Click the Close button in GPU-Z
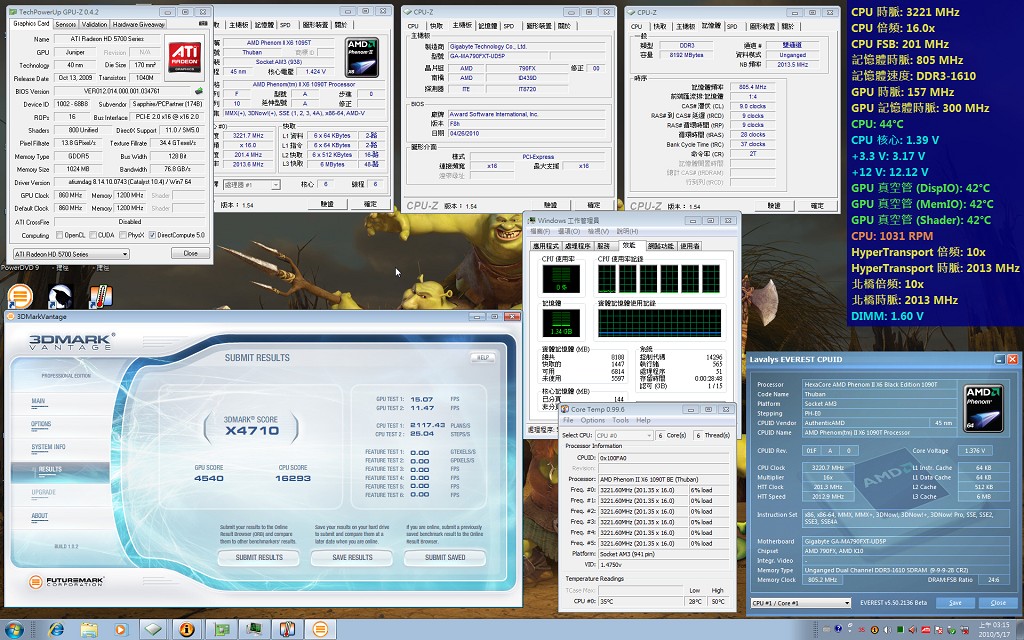1024x640 pixels. coord(190,253)
